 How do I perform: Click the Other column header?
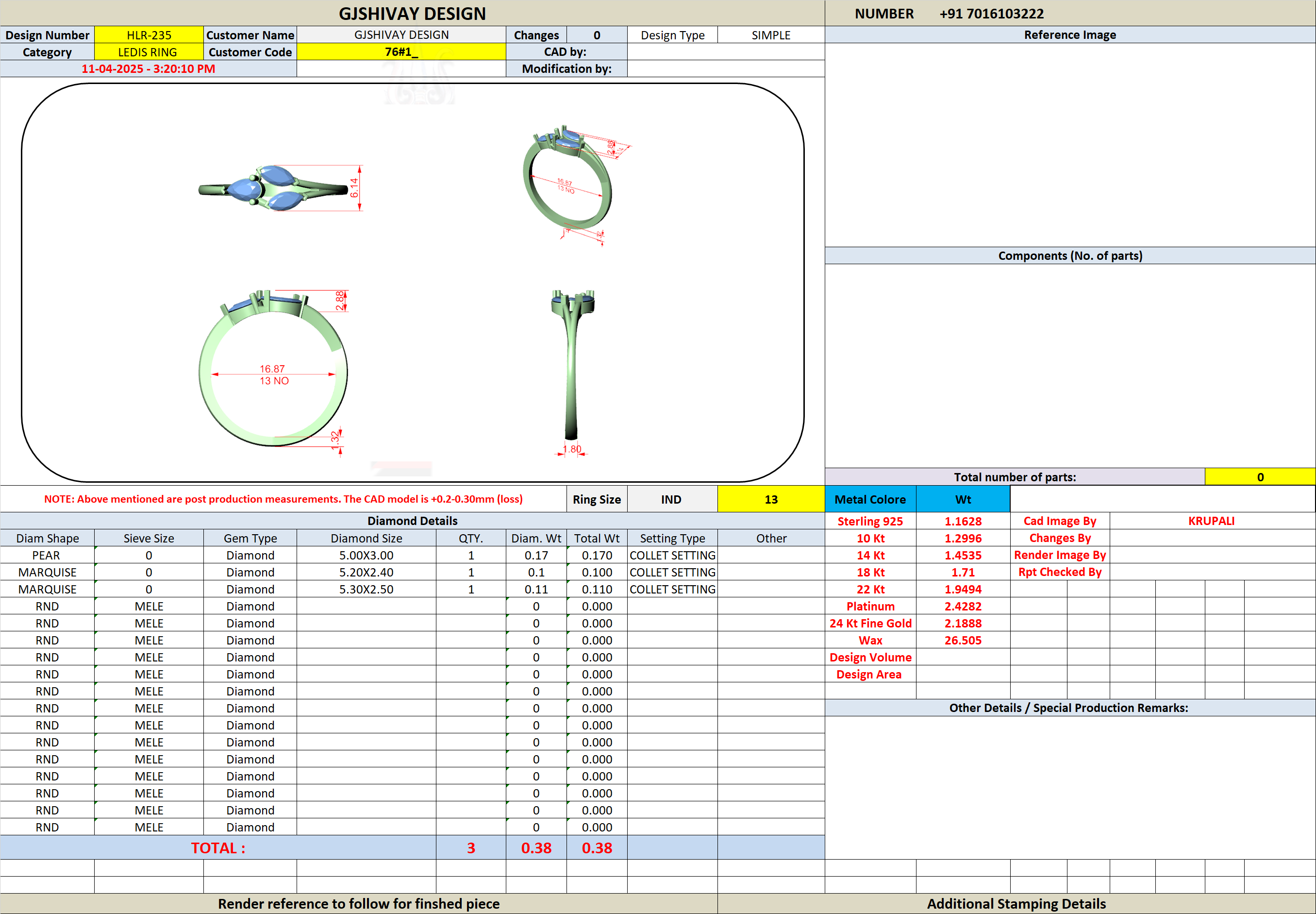tap(771, 538)
